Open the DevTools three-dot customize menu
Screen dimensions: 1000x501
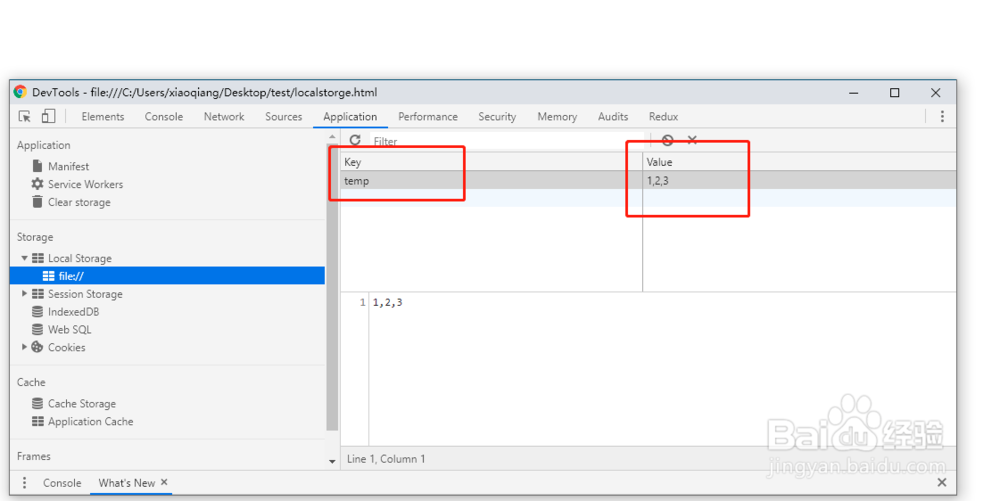click(x=942, y=116)
